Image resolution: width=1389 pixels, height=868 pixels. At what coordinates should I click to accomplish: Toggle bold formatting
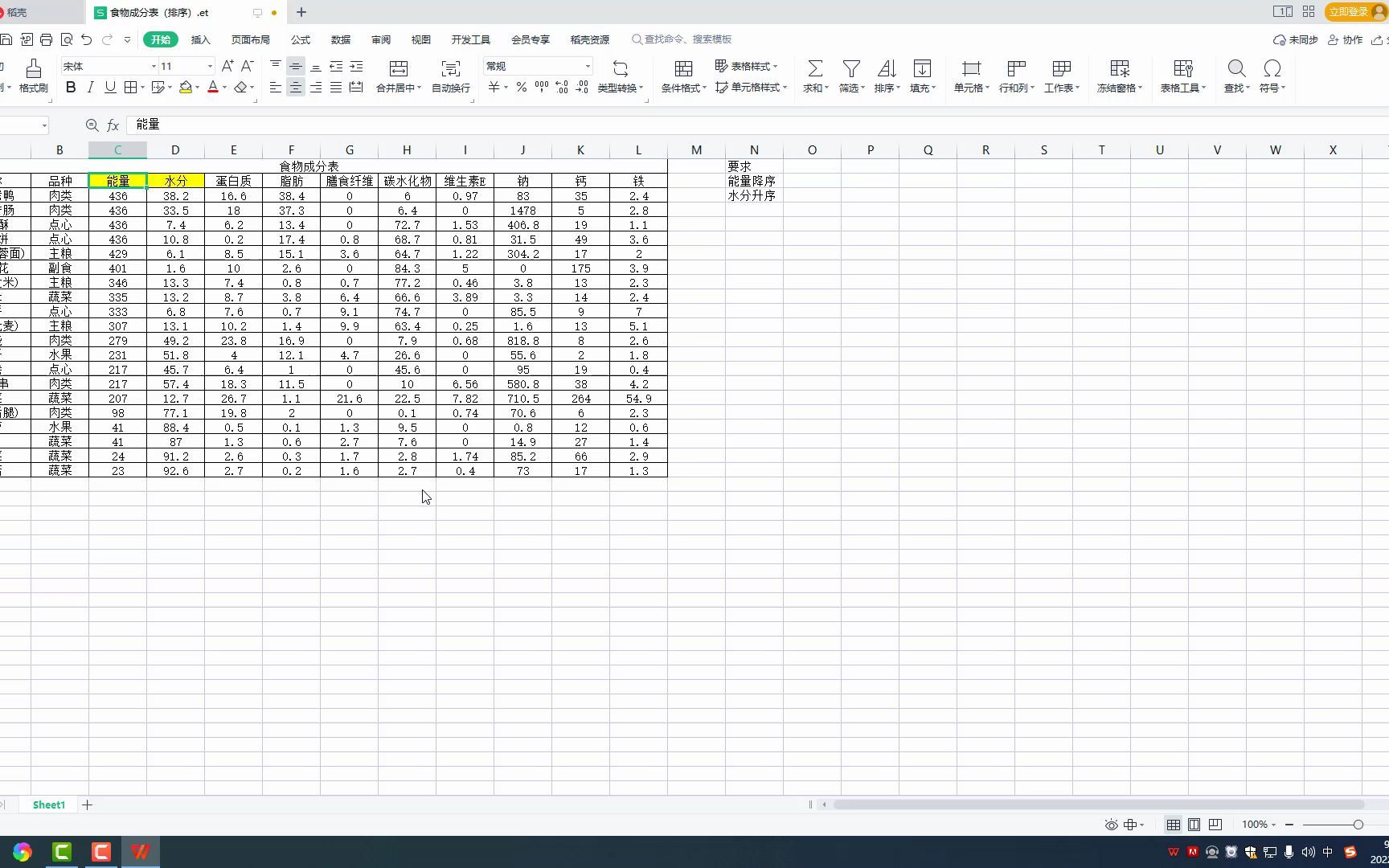pos(71,88)
